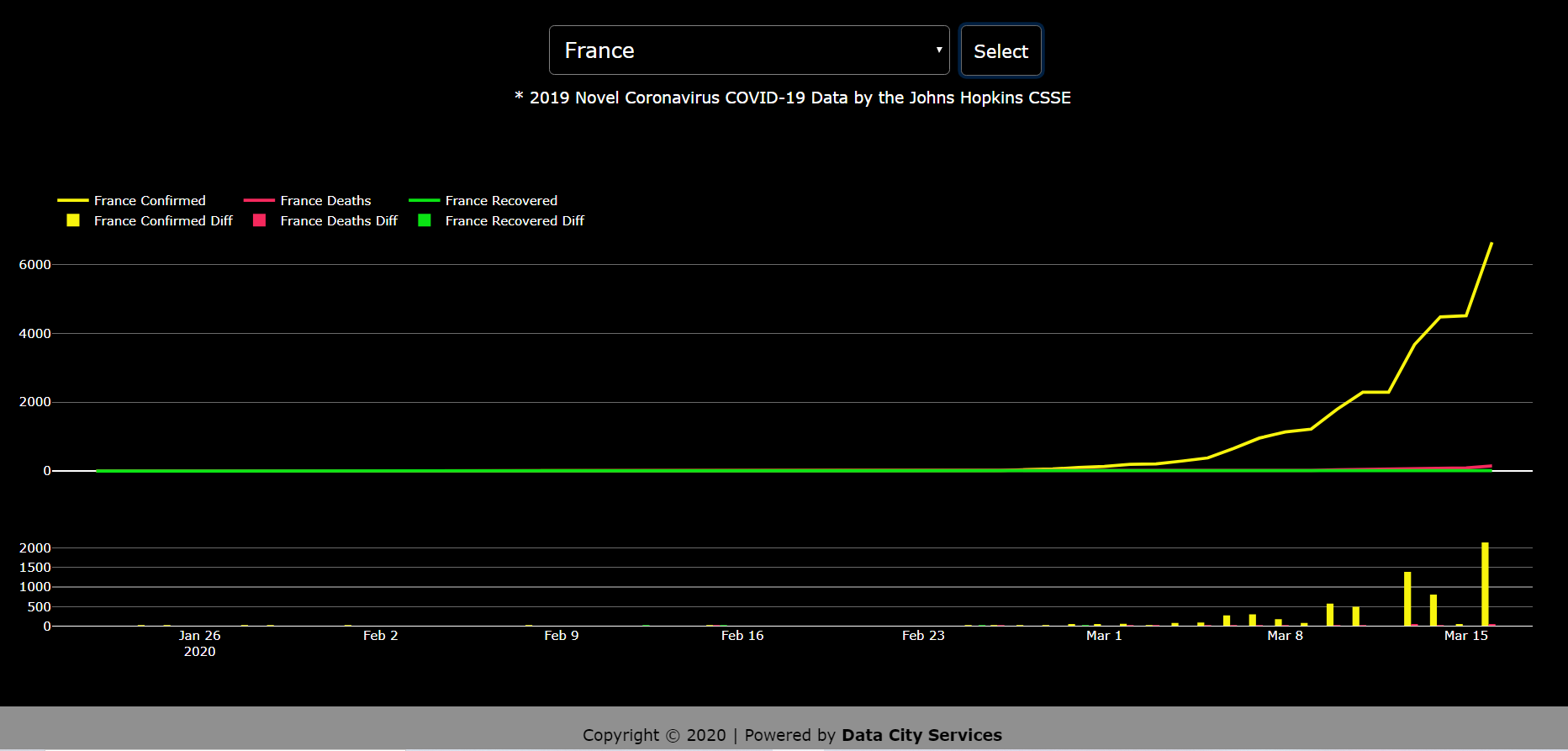Click the peak of yellow confirmed line
Screen dimensions: 1568x751
pos(1491,244)
